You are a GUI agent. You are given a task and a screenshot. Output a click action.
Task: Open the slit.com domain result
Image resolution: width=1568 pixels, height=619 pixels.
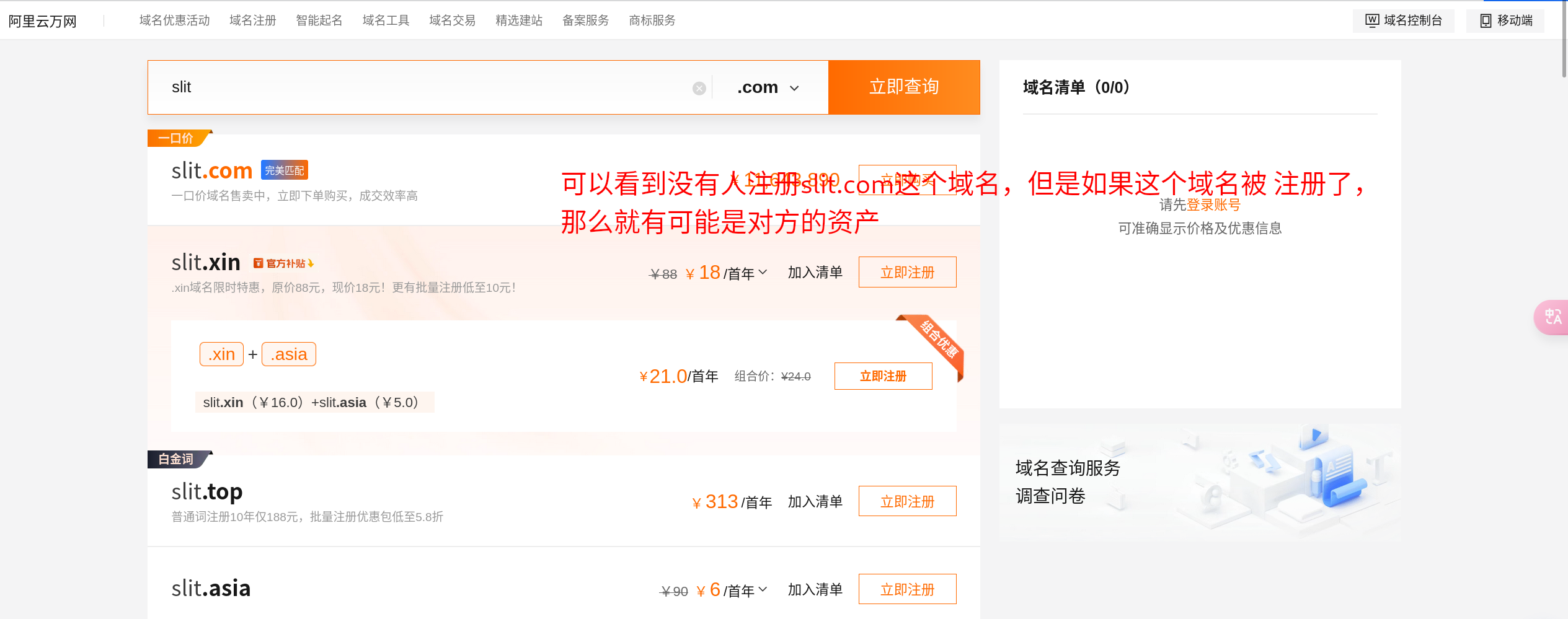pos(212,170)
